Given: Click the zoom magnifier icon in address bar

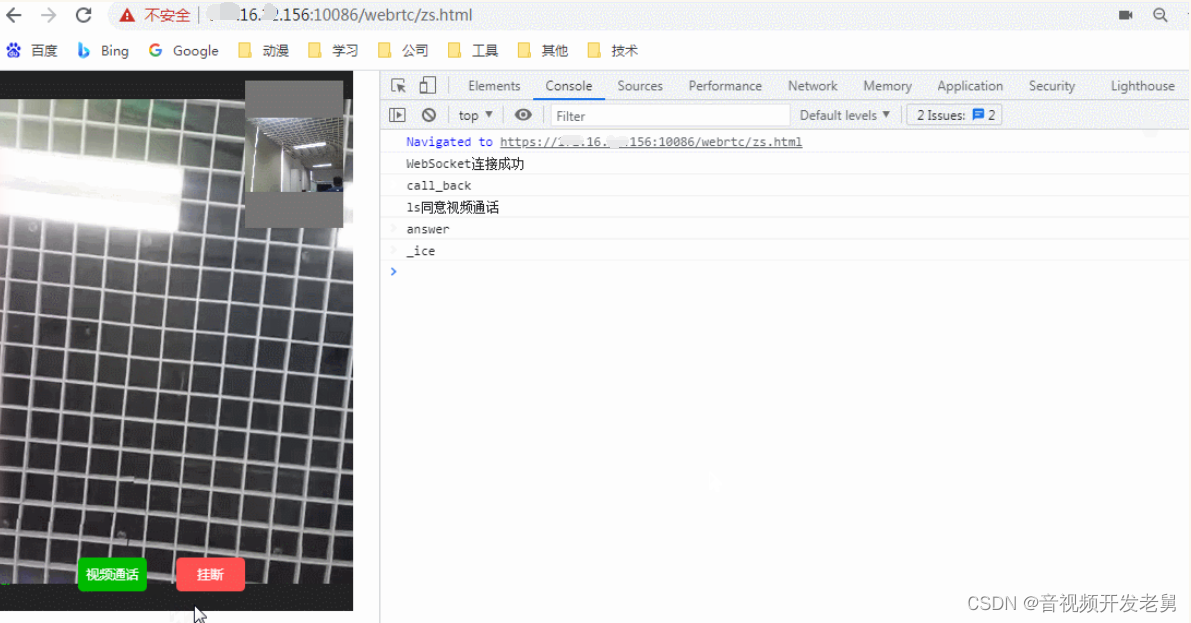Looking at the screenshot, I should pos(1160,15).
